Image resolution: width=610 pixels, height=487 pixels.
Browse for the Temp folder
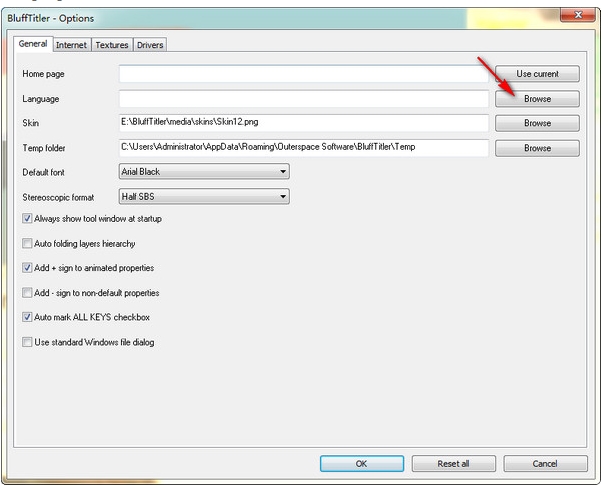[x=537, y=148]
